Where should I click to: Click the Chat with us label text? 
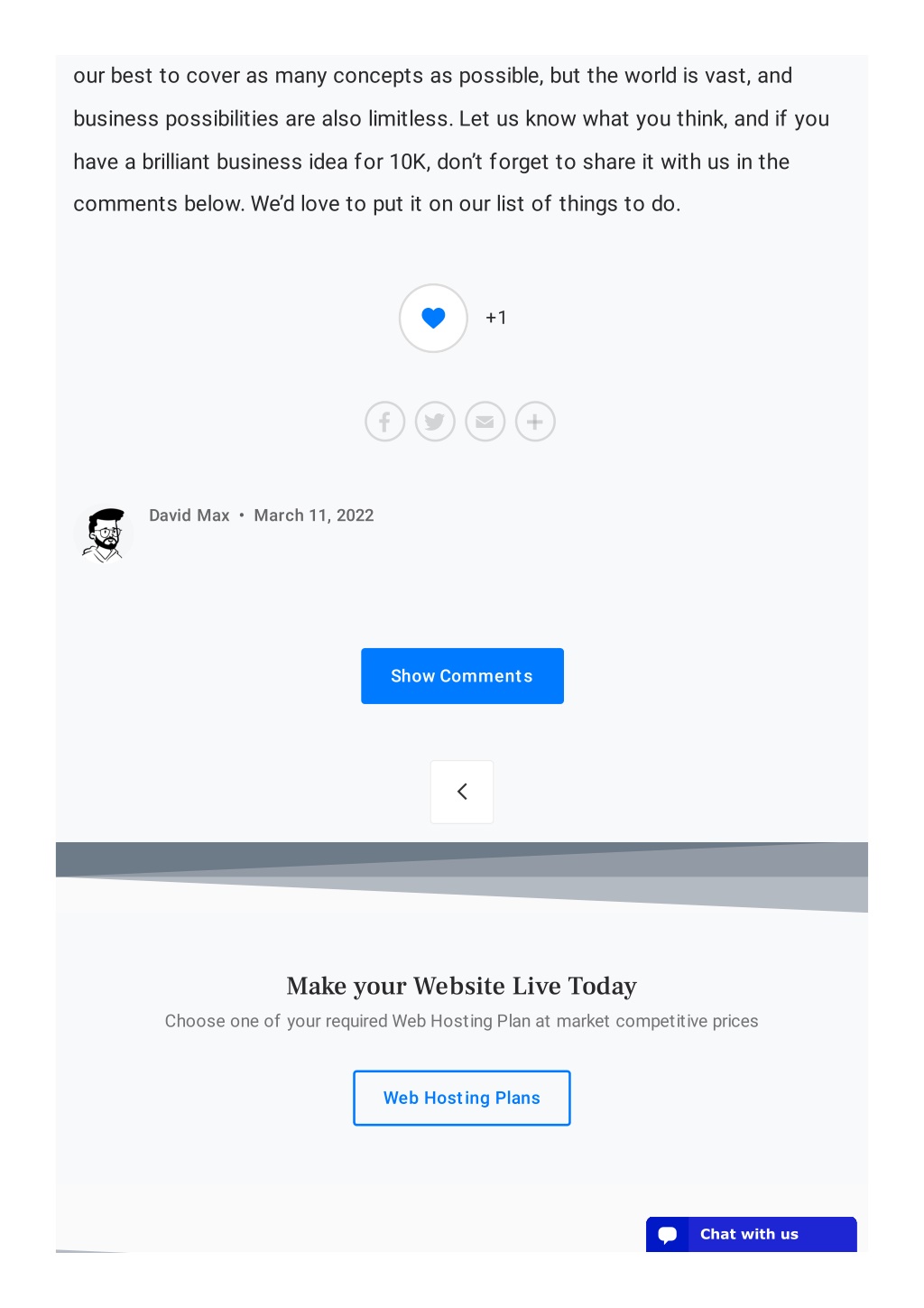[x=750, y=1234]
